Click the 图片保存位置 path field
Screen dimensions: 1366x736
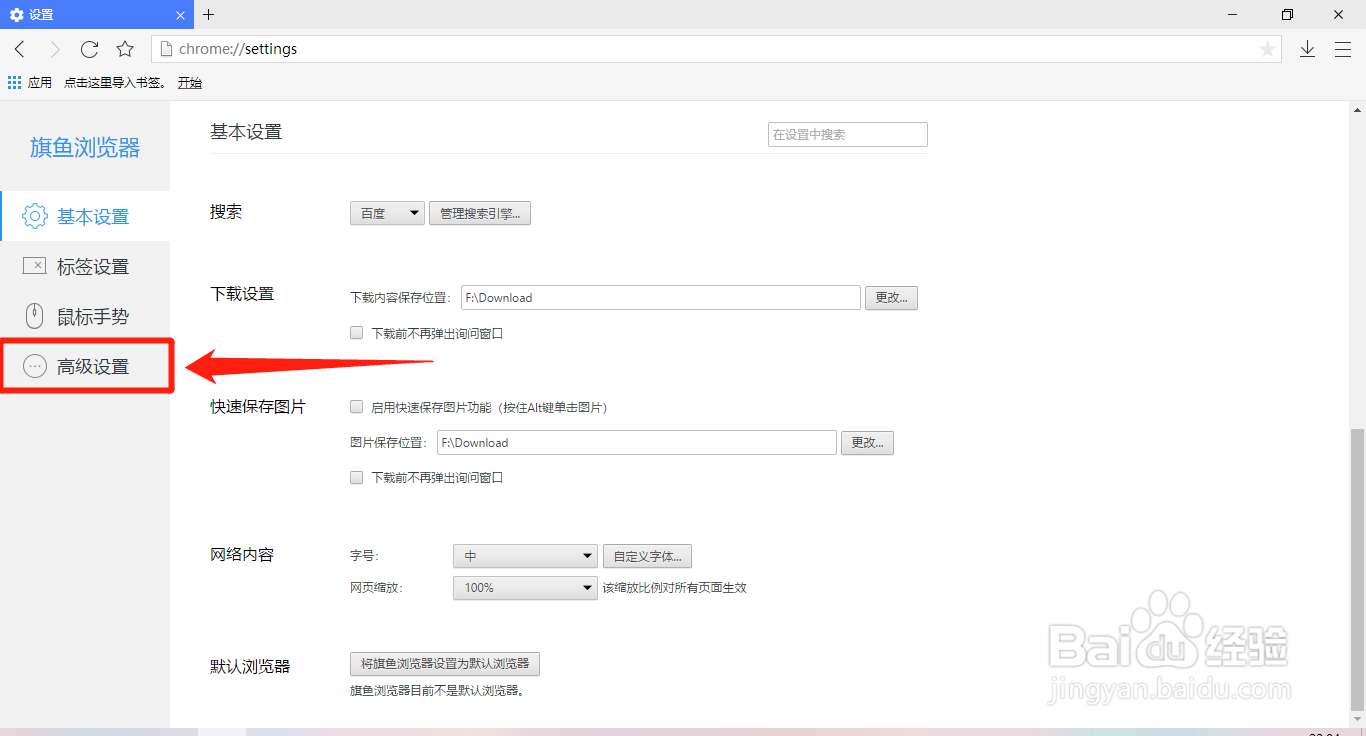pos(637,442)
